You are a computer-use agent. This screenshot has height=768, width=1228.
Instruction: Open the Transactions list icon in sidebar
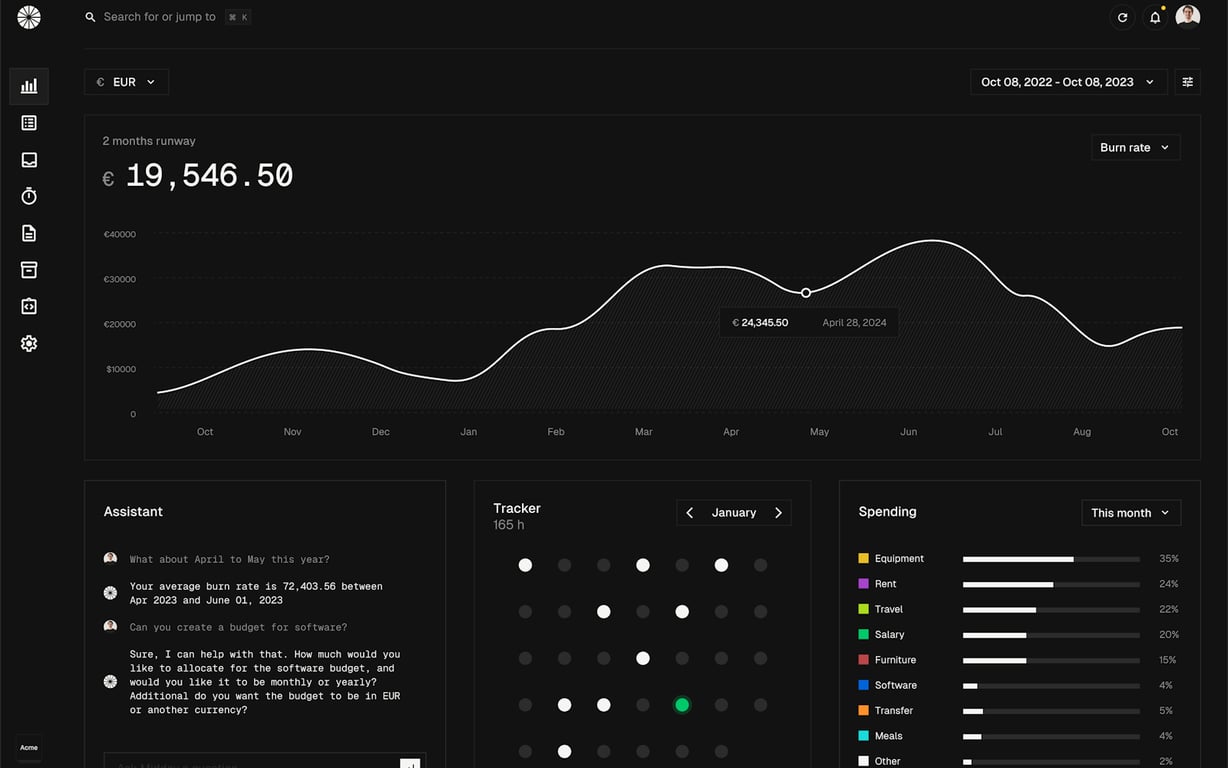click(x=29, y=123)
